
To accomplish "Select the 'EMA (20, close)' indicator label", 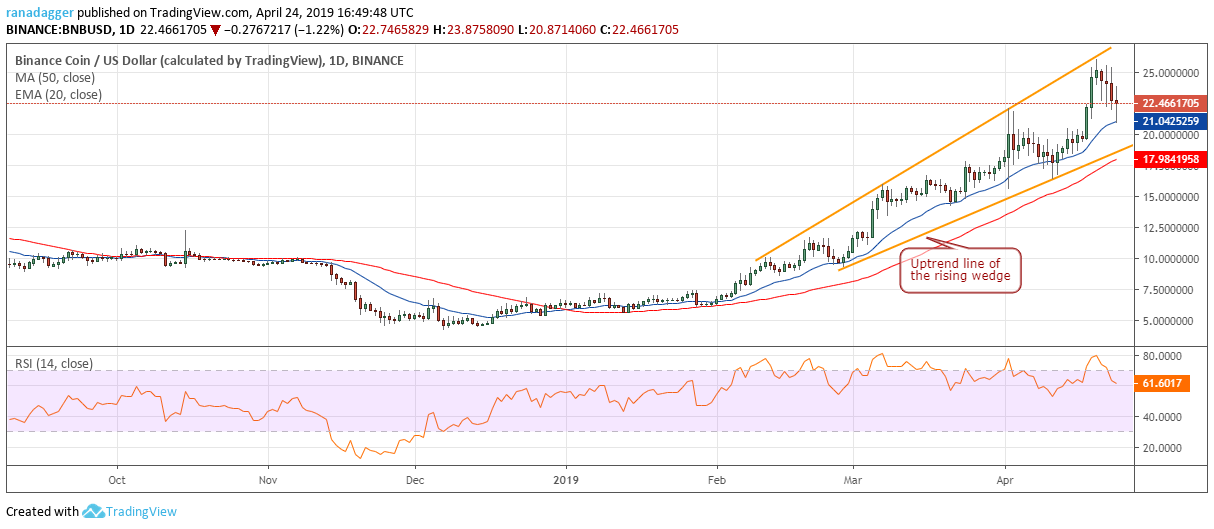I will coord(58,95).
